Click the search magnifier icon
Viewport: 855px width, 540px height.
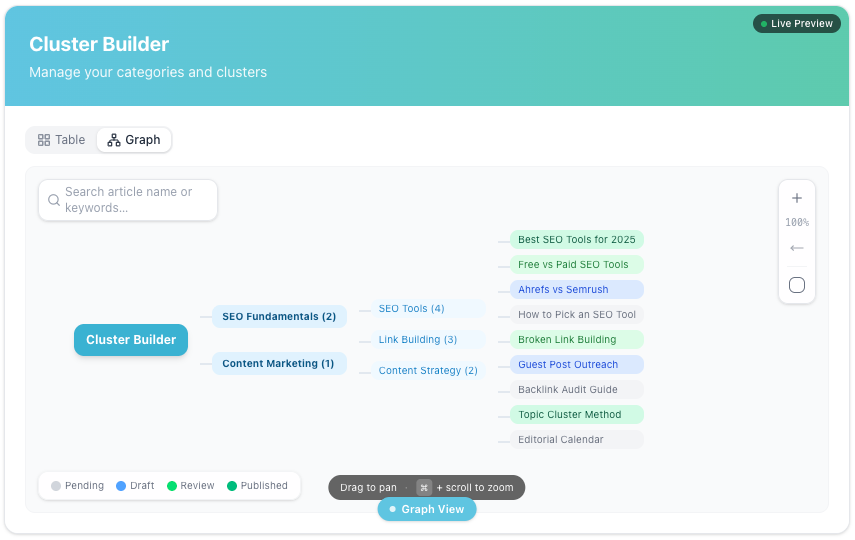pyautogui.click(x=53, y=200)
